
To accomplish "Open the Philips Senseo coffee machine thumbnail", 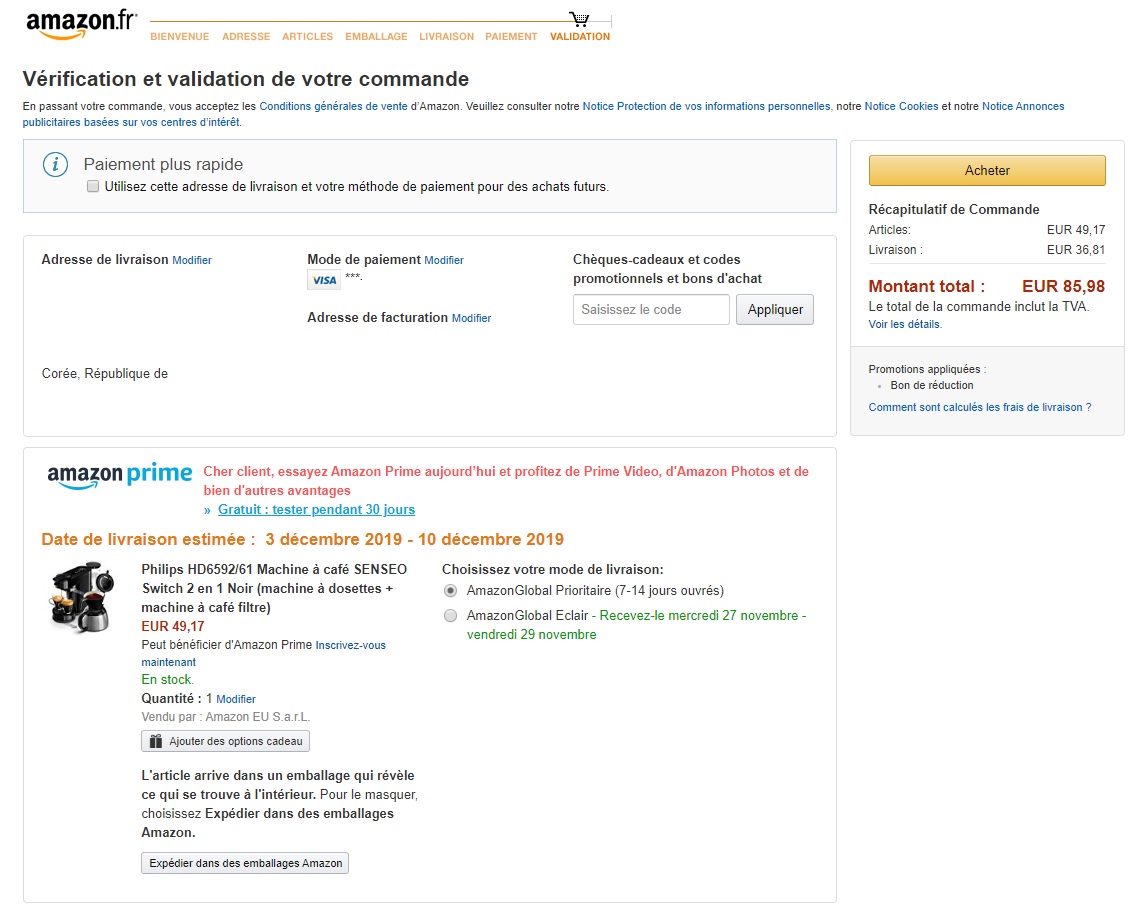I will click(82, 597).
